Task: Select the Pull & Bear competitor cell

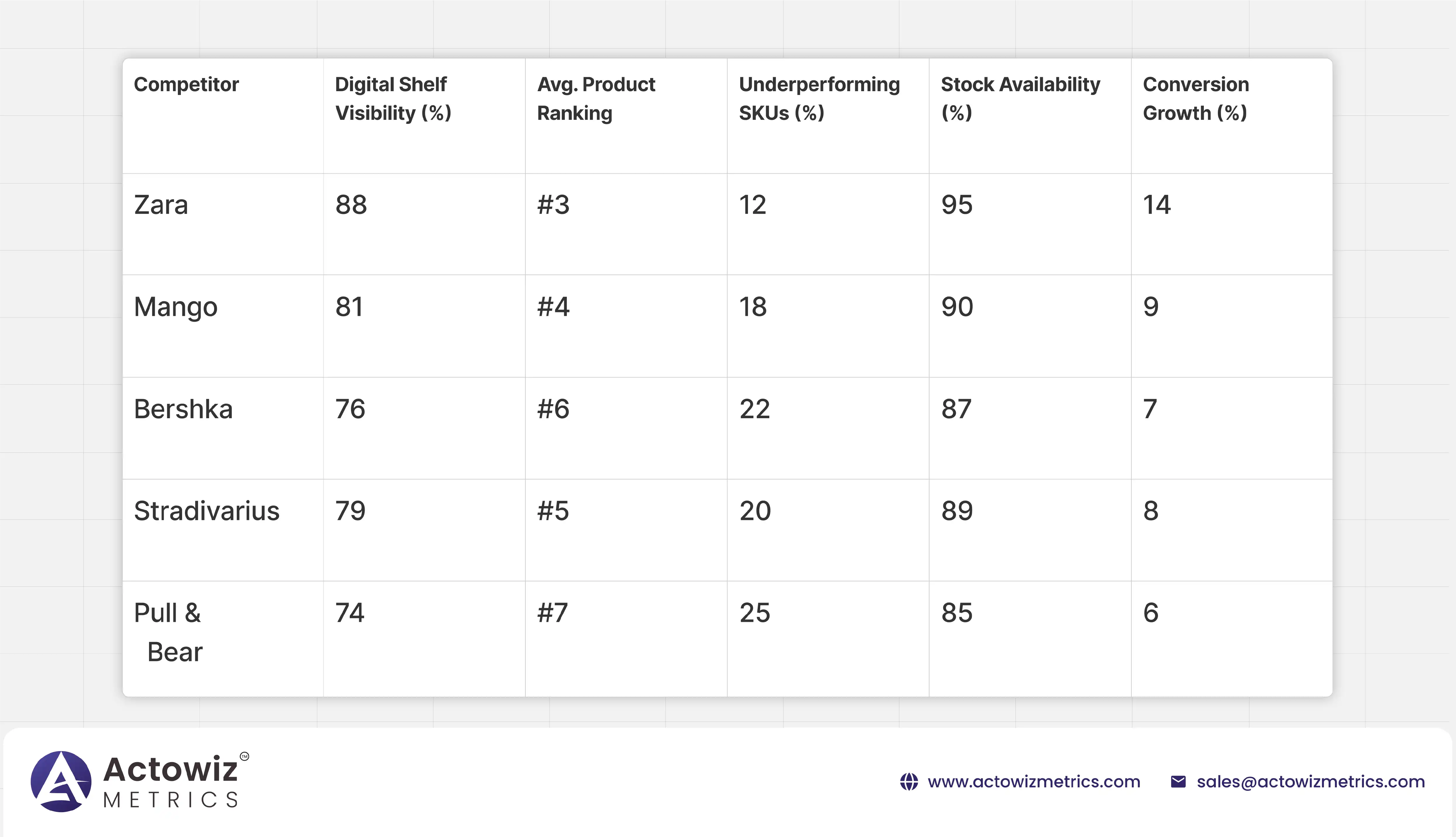Action: coord(168,632)
